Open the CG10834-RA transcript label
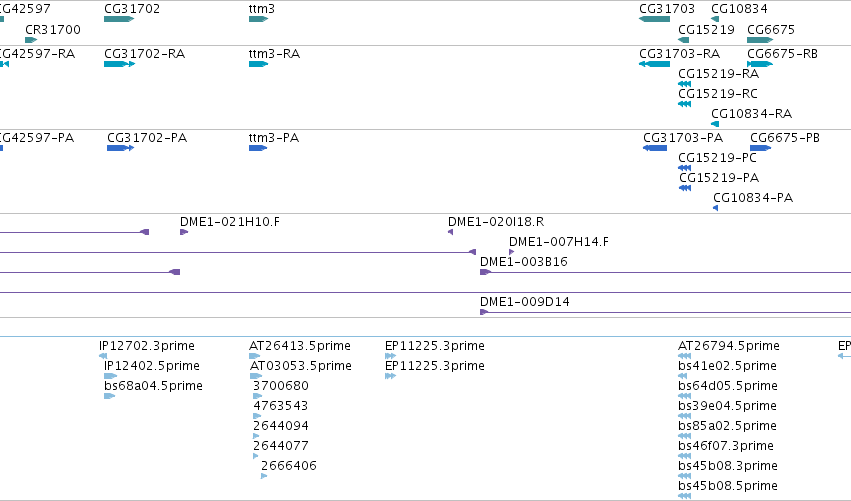 [x=752, y=114]
